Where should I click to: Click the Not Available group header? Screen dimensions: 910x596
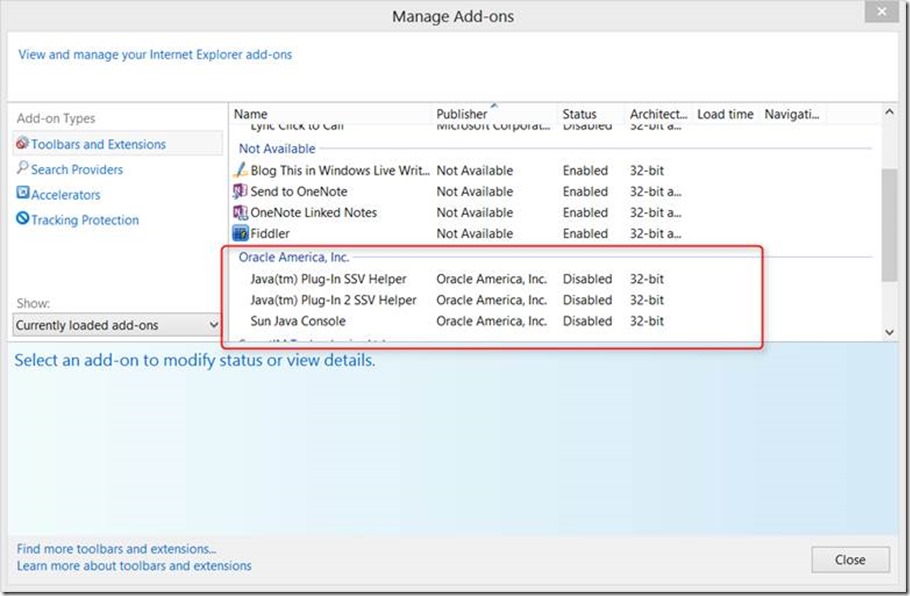(x=277, y=149)
